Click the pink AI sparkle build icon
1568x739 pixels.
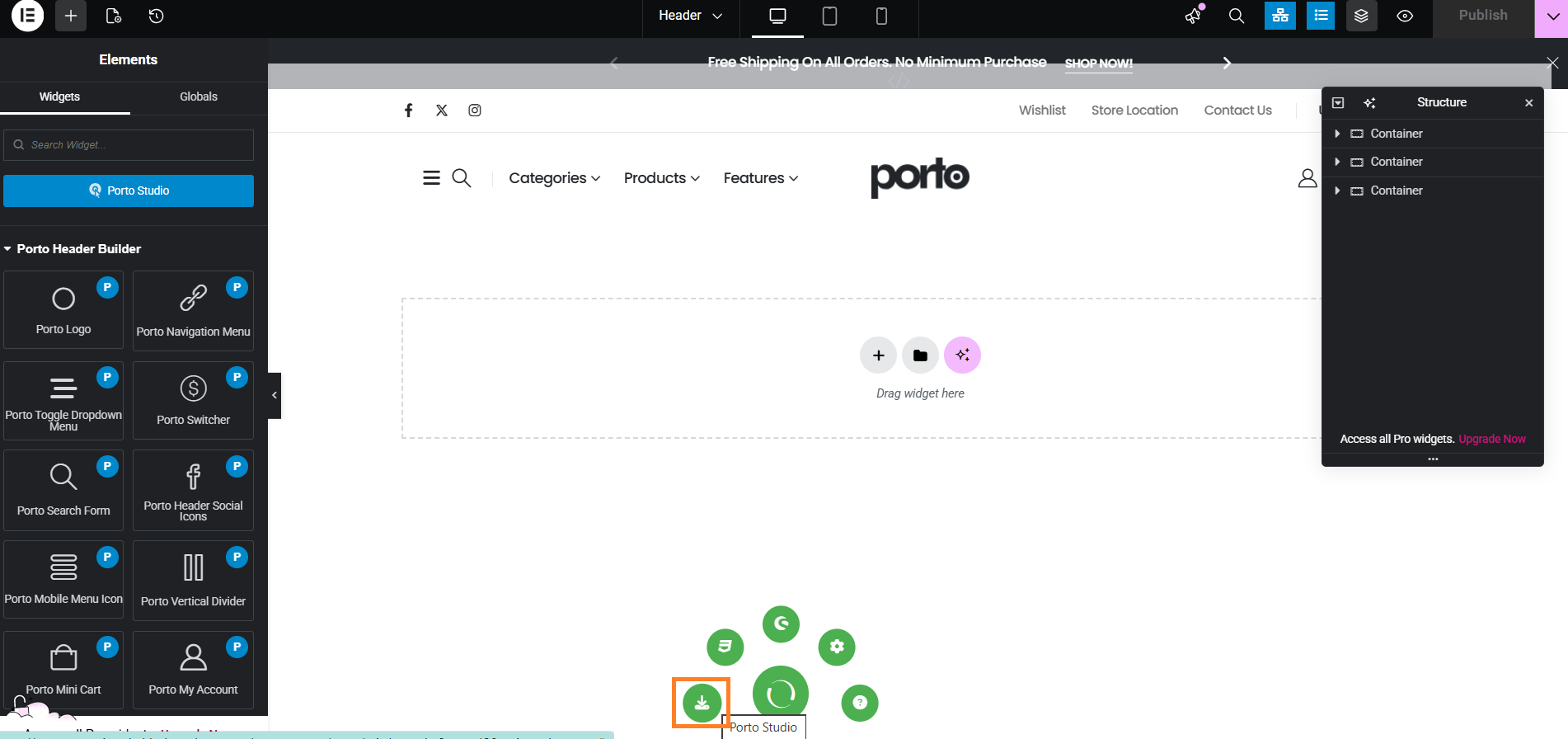tap(962, 355)
